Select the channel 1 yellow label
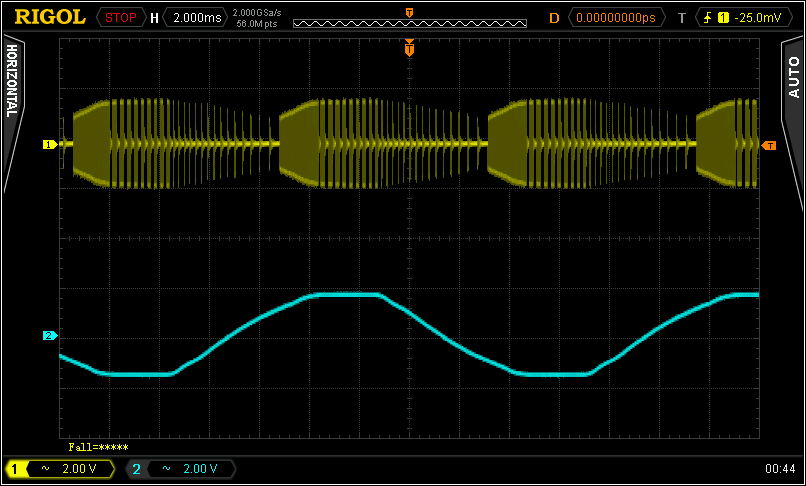Viewport: 806px width, 486px height. click(x=15, y=469)
